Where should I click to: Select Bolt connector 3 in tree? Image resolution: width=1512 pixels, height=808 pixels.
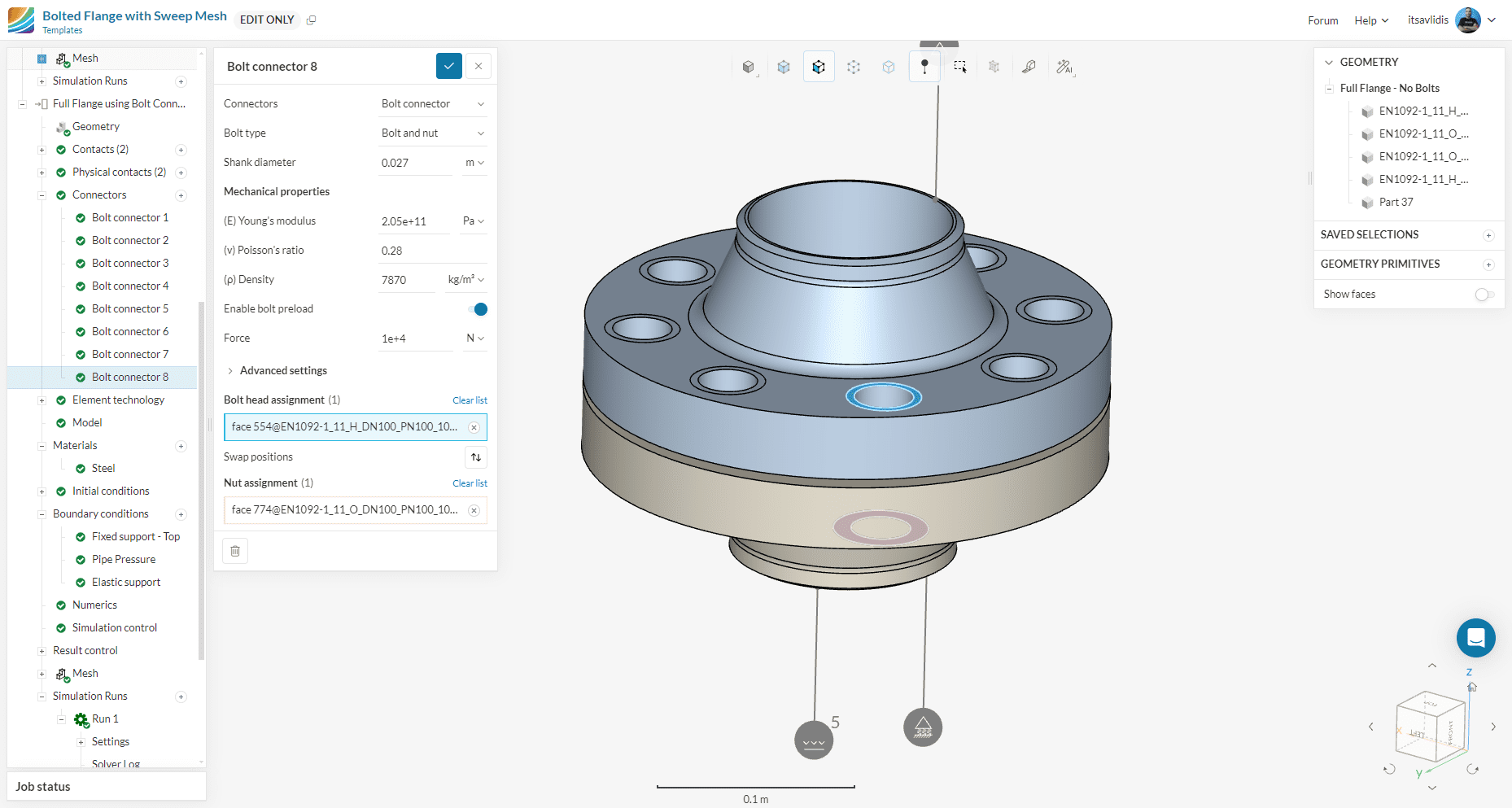[130, 264]
